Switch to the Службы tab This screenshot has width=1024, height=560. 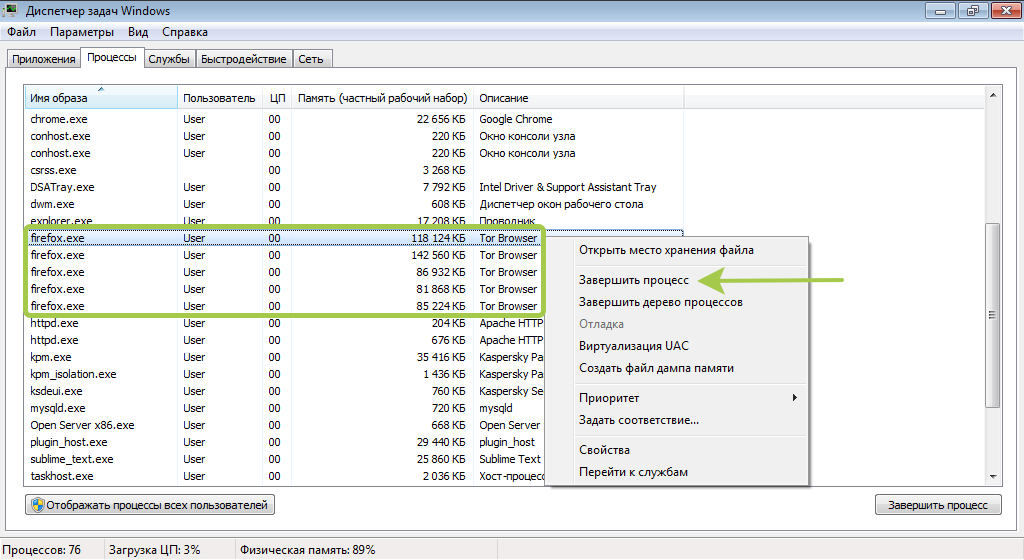coord(169,59)
